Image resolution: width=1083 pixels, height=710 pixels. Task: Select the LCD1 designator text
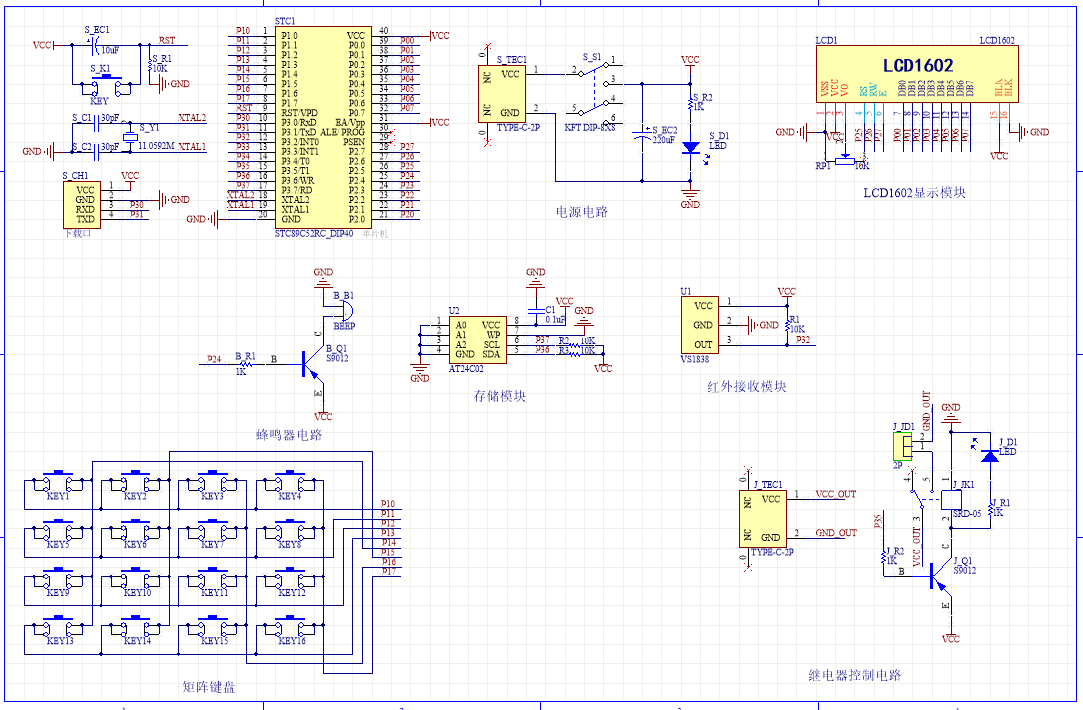coord(826,41)
